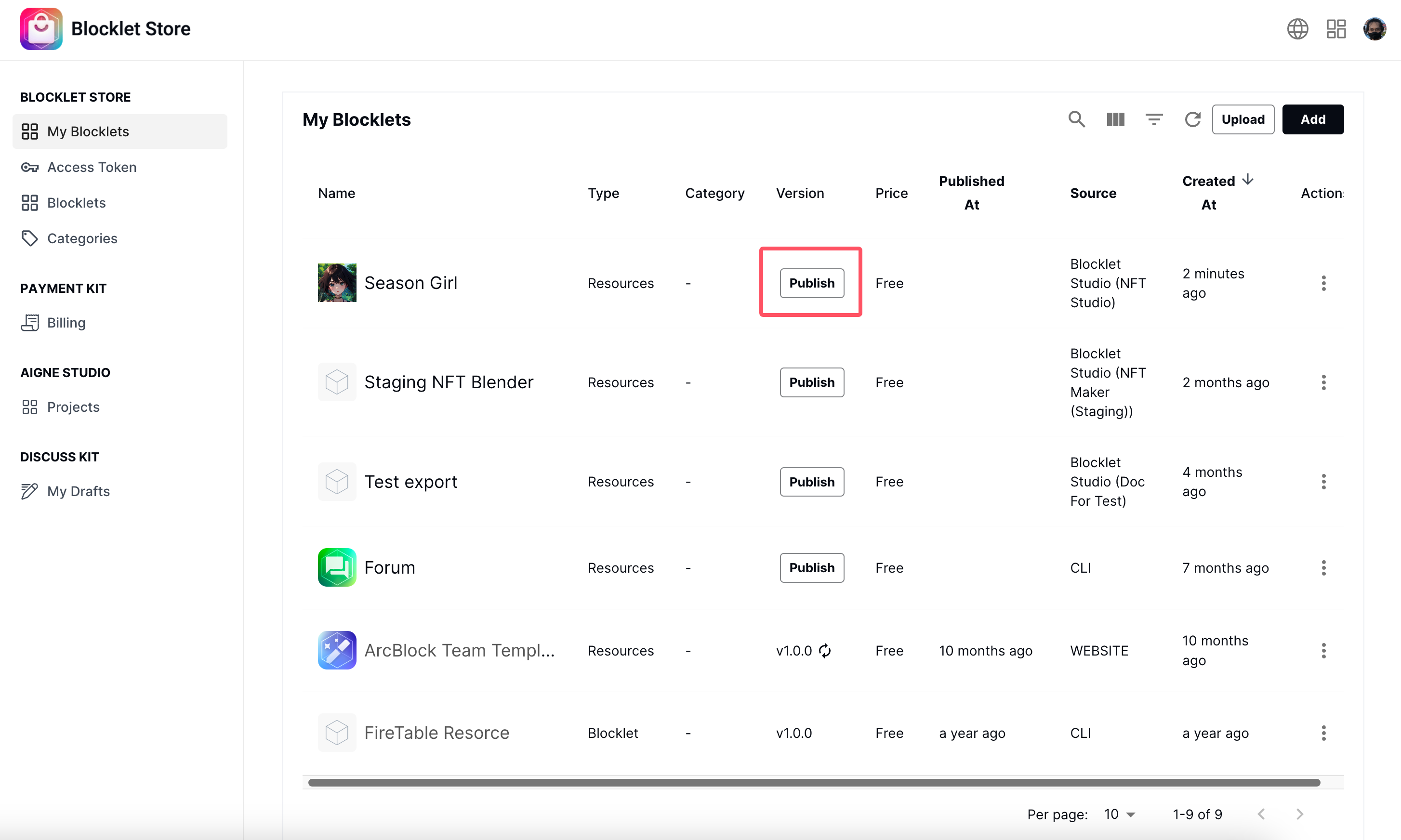
Task: Go to Access Token in sidebar
Action: point(91,167)
